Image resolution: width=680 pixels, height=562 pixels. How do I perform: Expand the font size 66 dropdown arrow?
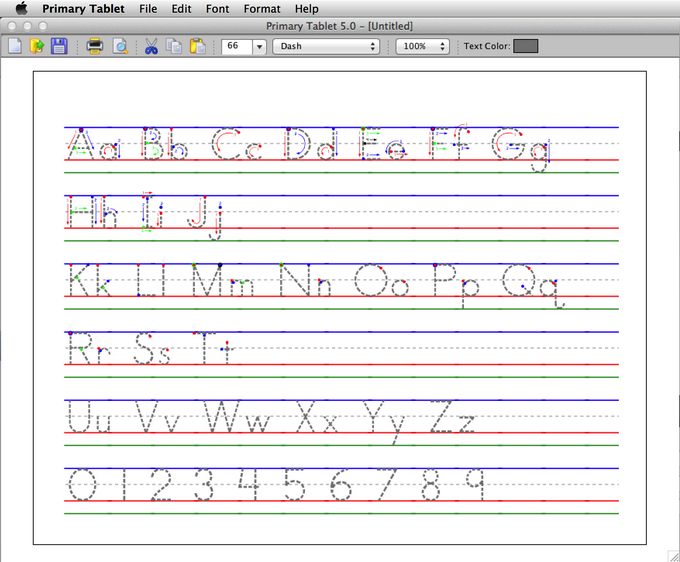(259, 46)
